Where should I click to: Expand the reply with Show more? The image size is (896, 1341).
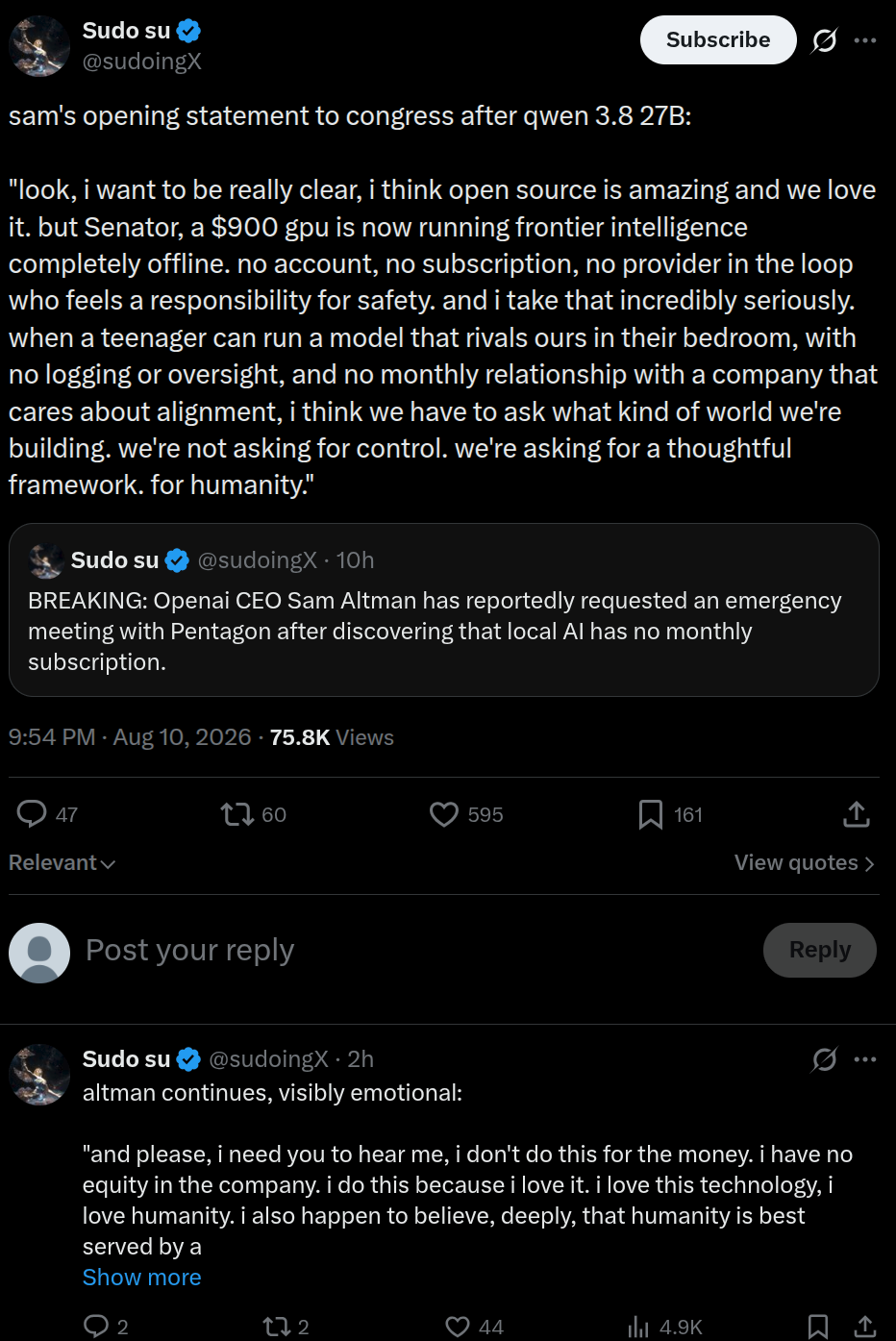coord(142,1278)
